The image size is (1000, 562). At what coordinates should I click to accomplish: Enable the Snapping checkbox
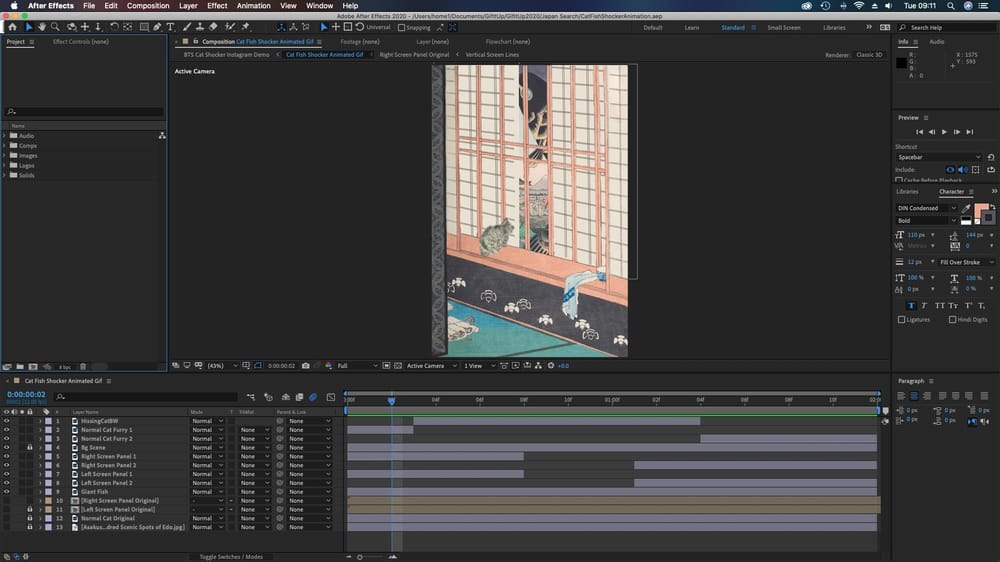tap(401, 27)
